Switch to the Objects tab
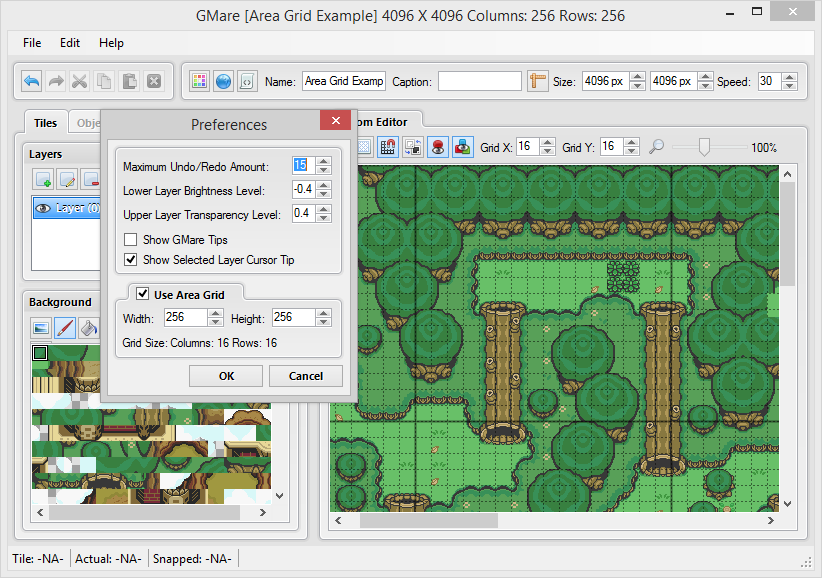 coord(85,123)
